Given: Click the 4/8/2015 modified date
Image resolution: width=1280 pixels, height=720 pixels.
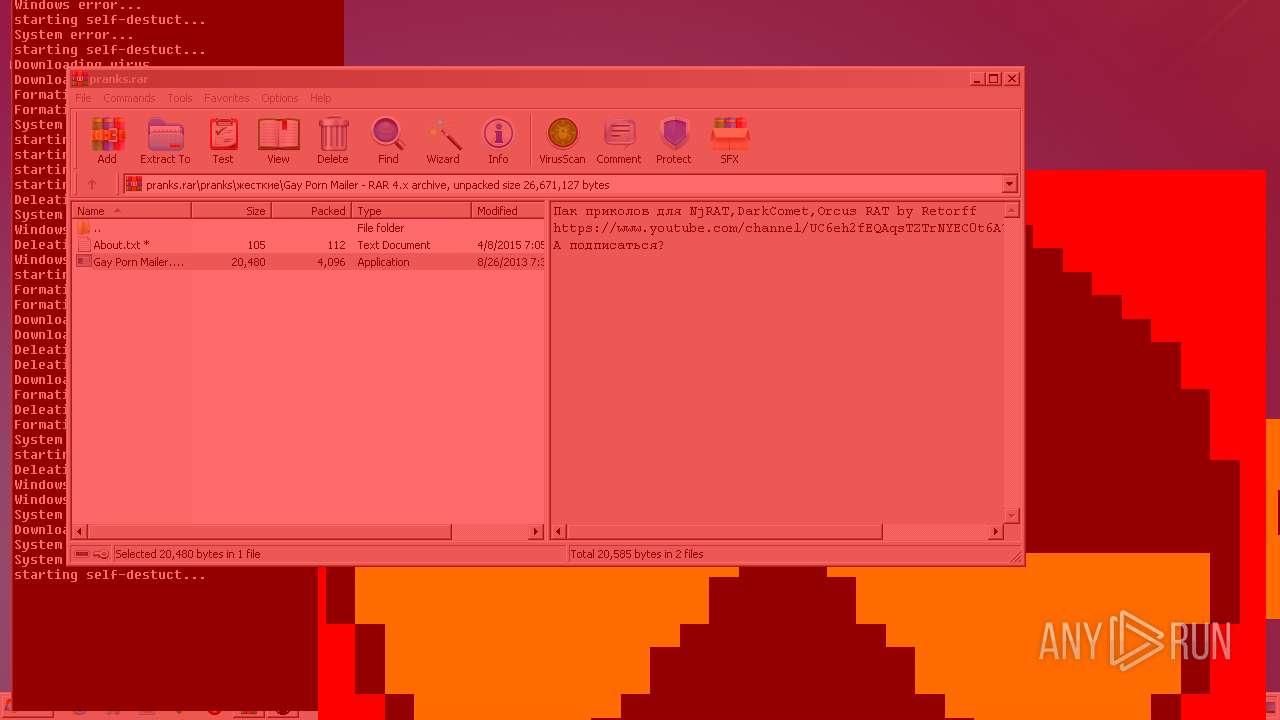Looking at the screenshot, I should [x=511, y=245].
